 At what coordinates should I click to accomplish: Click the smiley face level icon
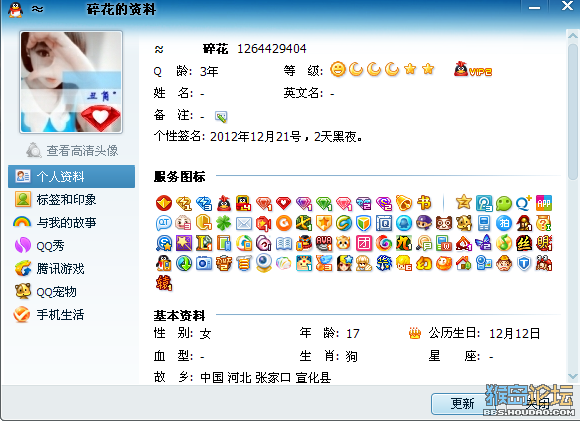337,69
